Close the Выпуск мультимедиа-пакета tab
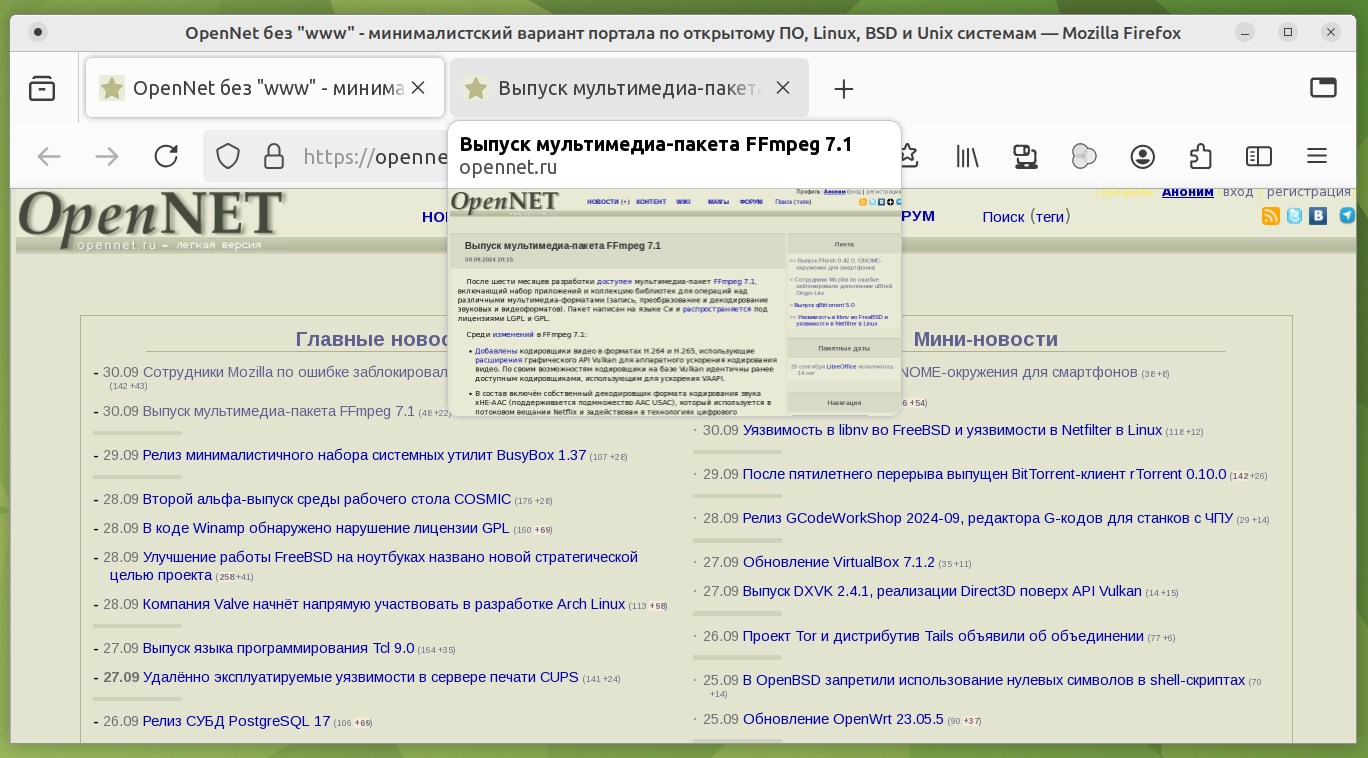Screen dimensions: 1368x758 coord(783,88)
